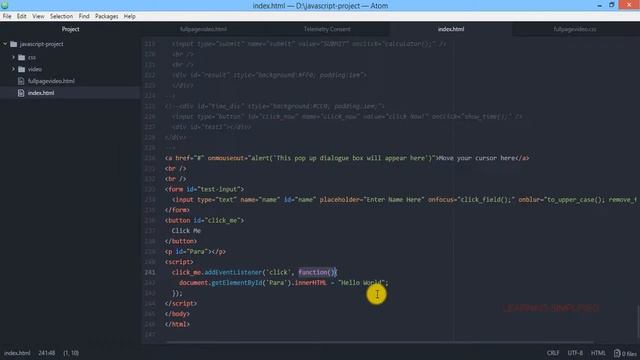
Task: Open the Find menu
Action: (x=84, y=16)
